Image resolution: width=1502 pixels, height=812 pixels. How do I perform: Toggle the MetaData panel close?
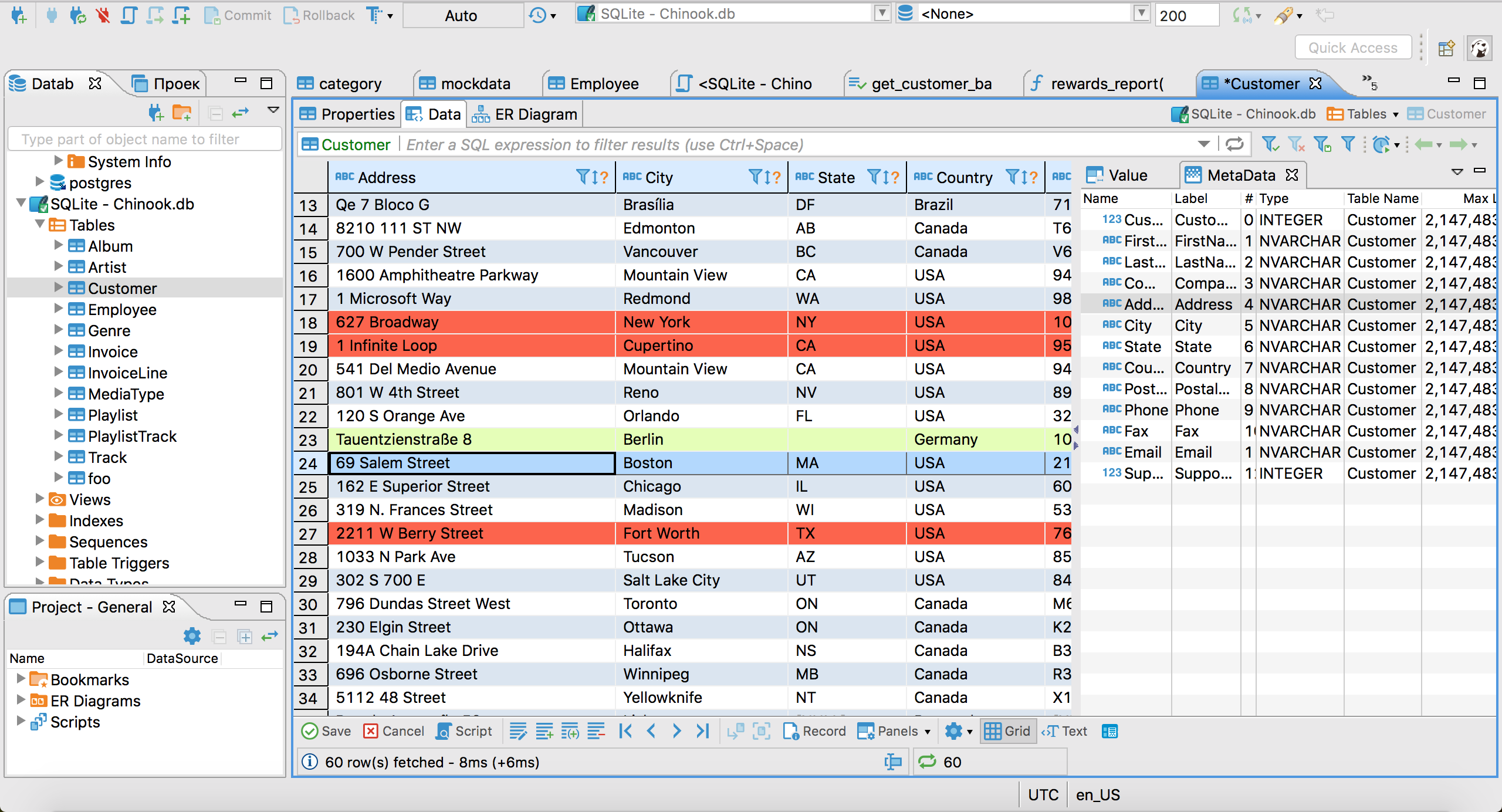(x=1292, y=174)
